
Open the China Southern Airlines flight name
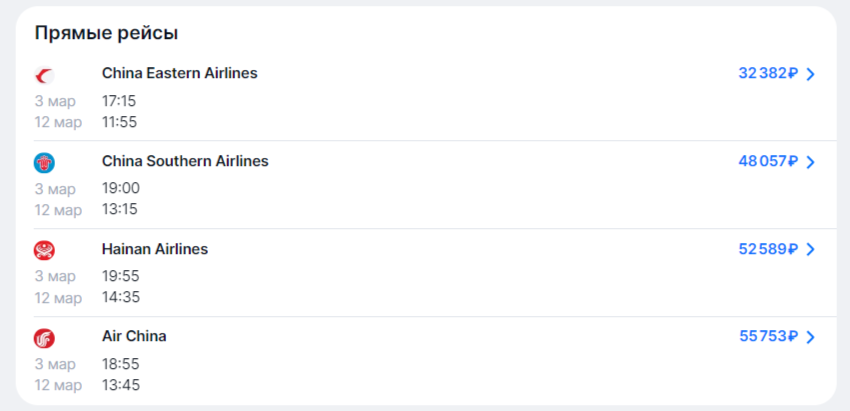[185, 161]
